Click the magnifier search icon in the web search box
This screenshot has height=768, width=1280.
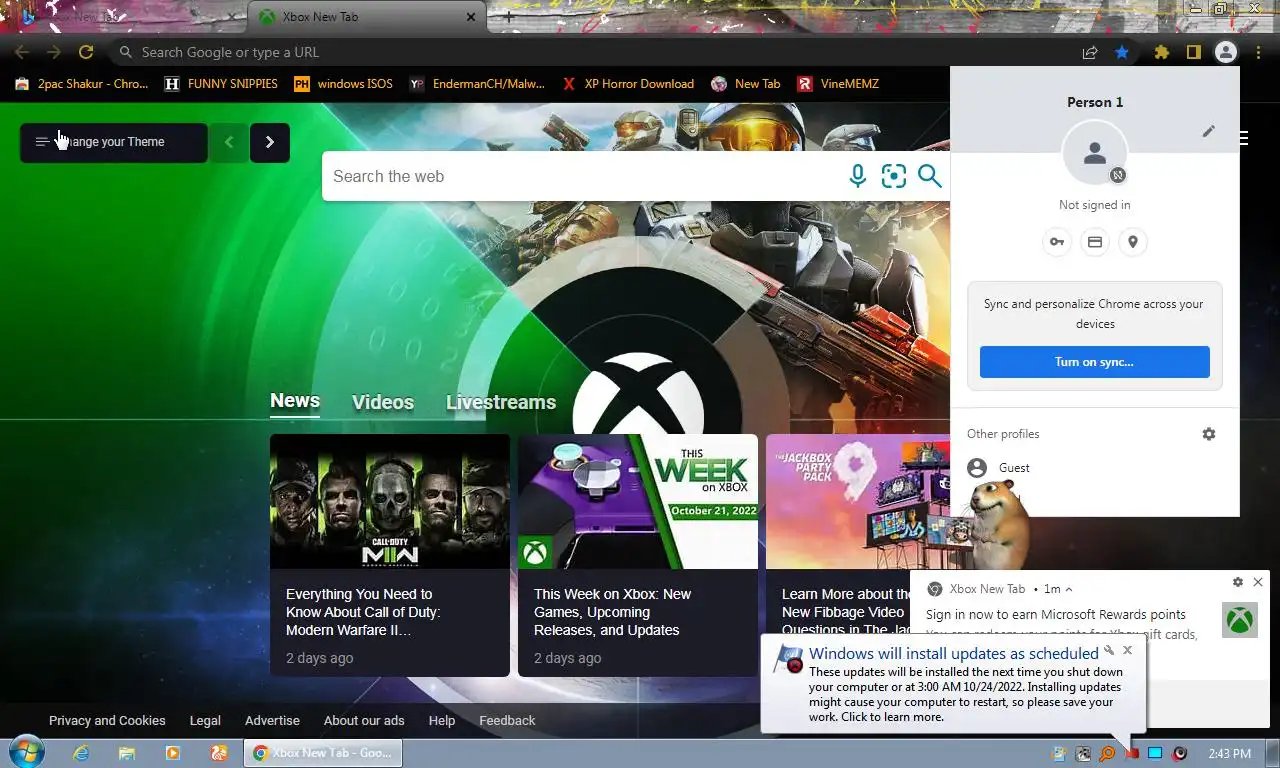tap(930, 176)
